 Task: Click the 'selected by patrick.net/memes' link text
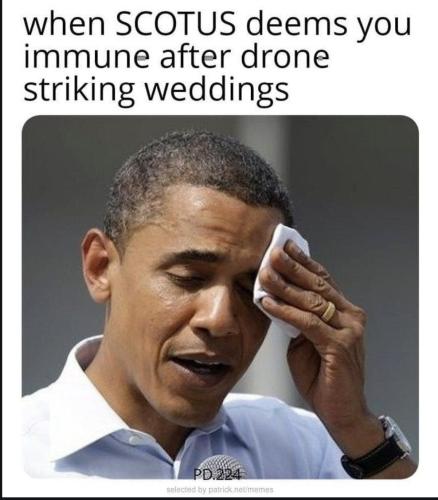tap(220, 490)
